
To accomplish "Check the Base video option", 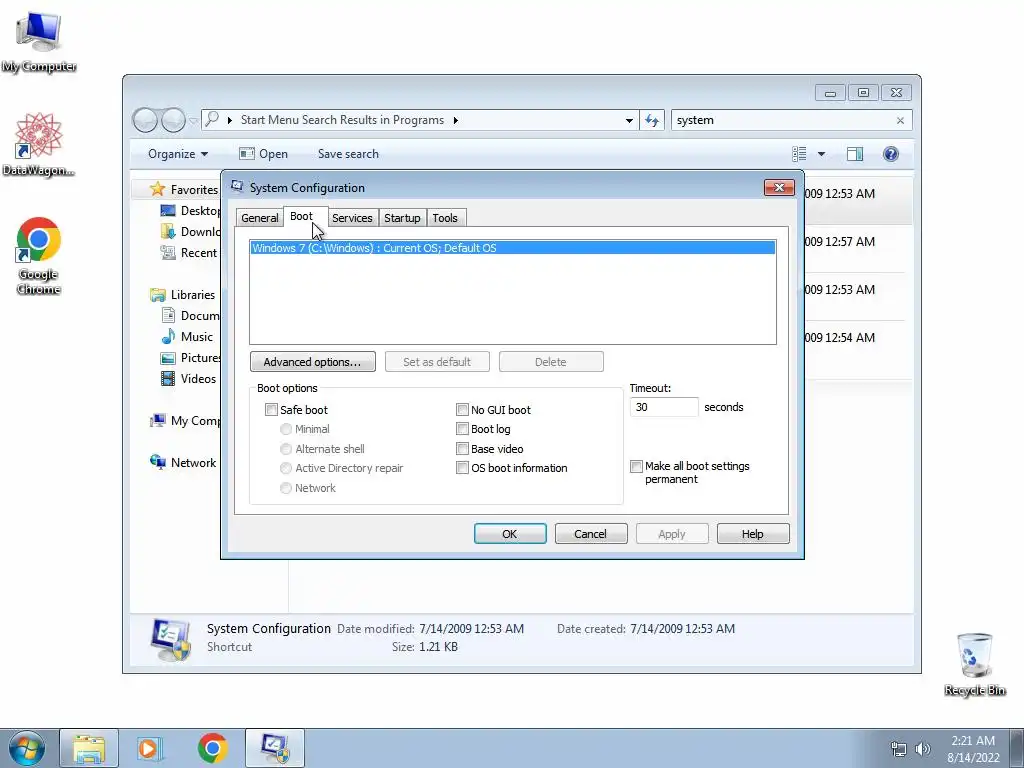I will pyautogui.click(x=462, y=449).
